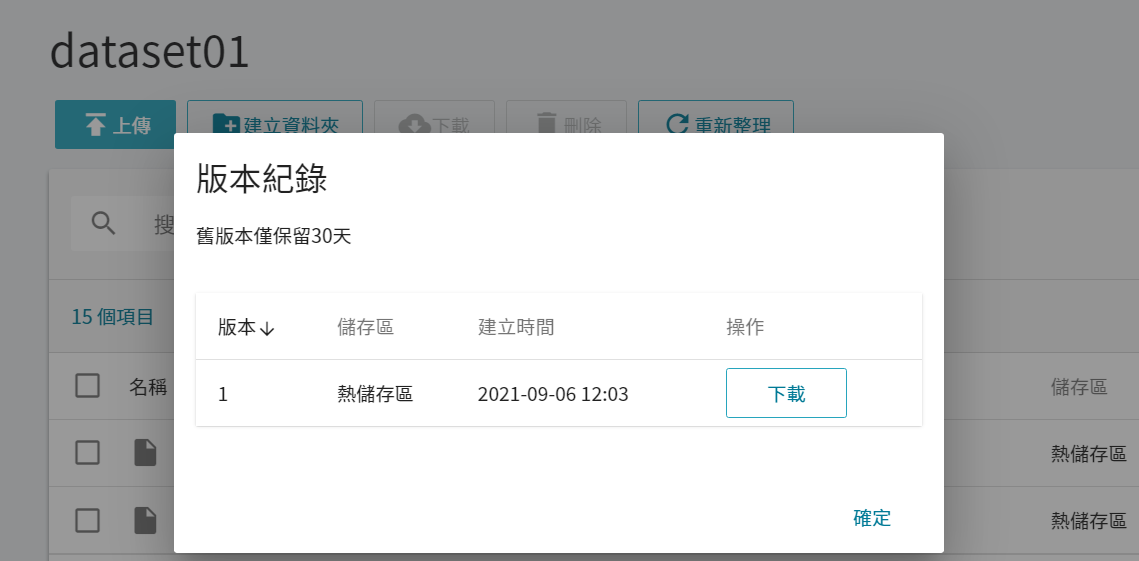This screenshot has width=1139, height=561.
Task: Sort by the 建立時間 column header
Action: point(516,327)
